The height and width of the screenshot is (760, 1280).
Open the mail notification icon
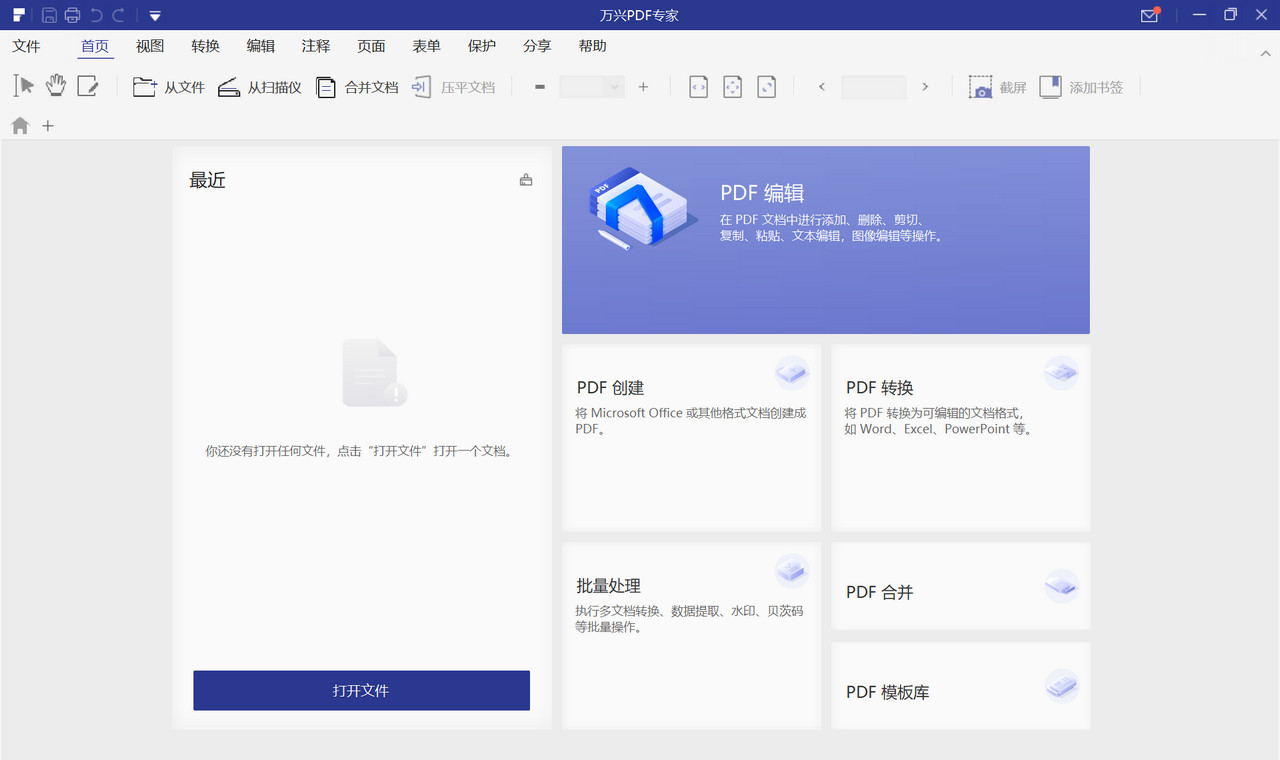(1150, 15)
